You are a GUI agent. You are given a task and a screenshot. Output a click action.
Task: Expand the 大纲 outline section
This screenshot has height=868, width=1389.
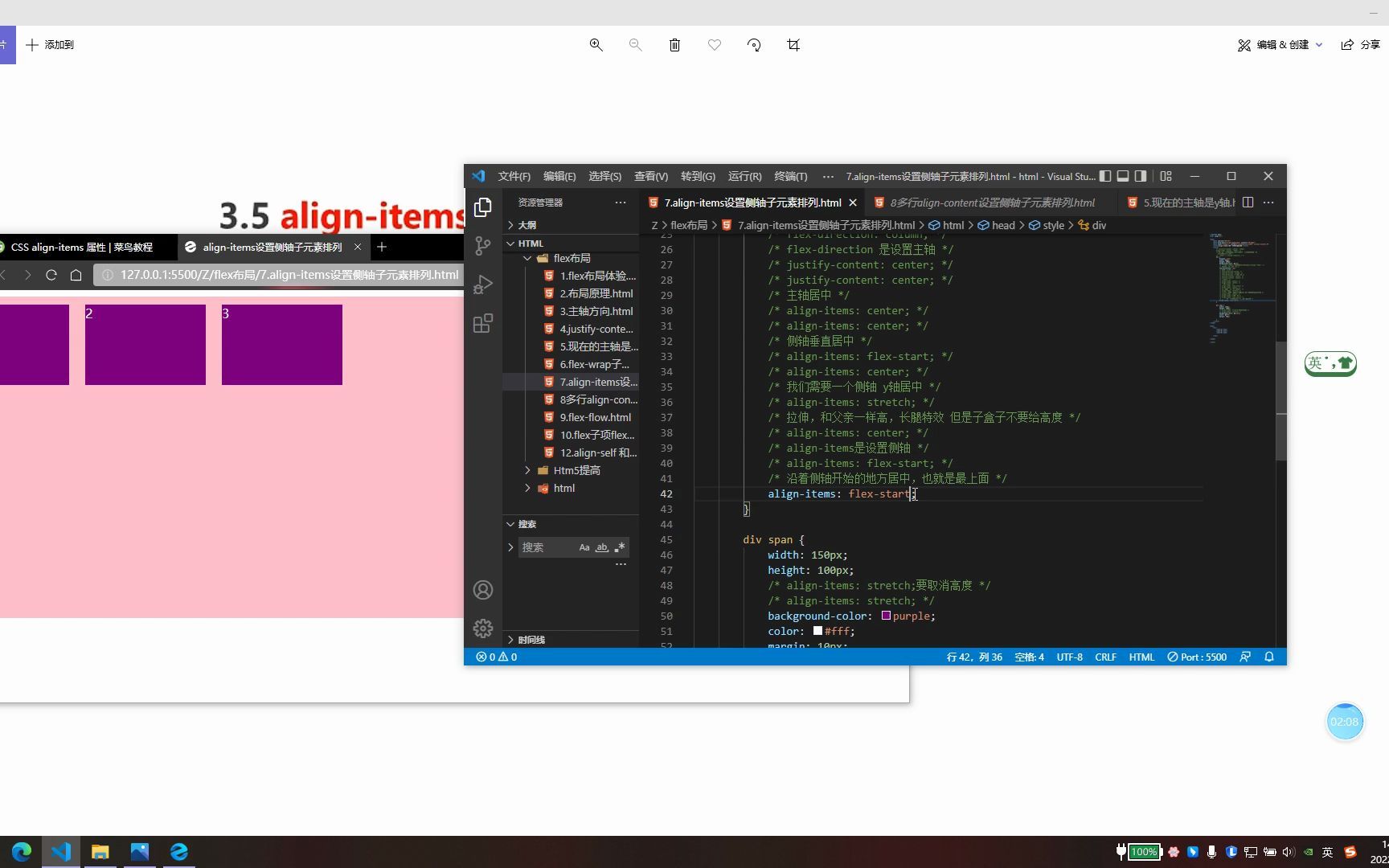point(510,225)
